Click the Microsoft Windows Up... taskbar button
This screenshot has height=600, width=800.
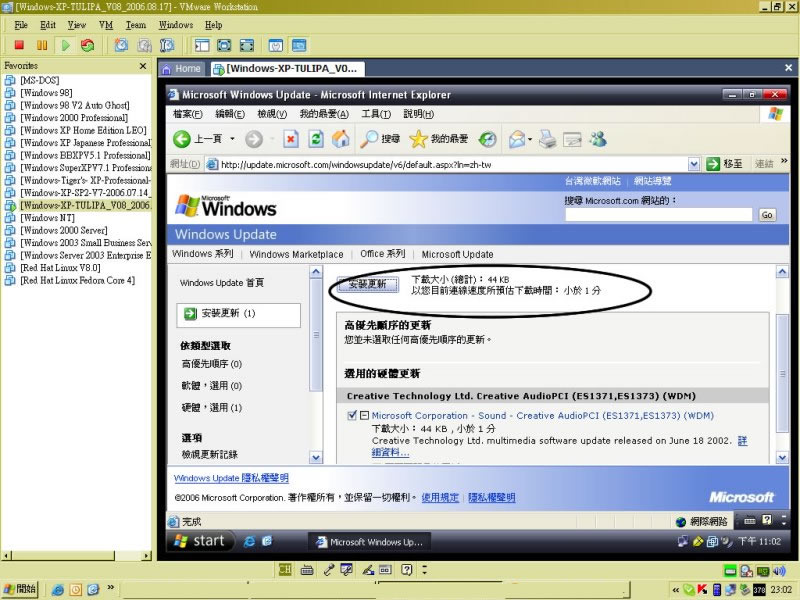(x=369, y=542)
